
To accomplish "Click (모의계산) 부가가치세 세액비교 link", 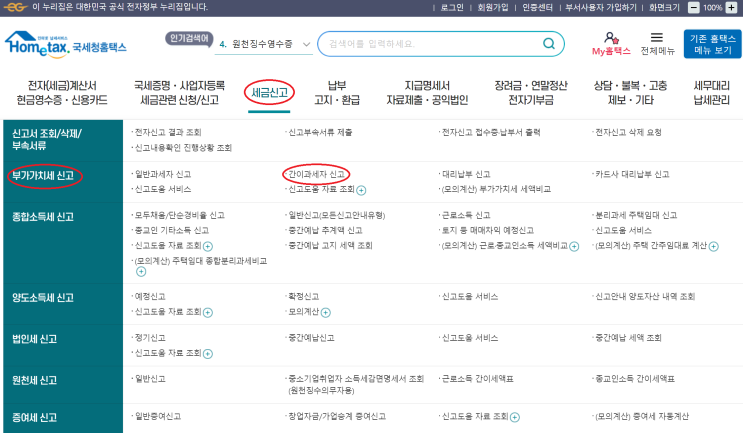I will (496, 189).
